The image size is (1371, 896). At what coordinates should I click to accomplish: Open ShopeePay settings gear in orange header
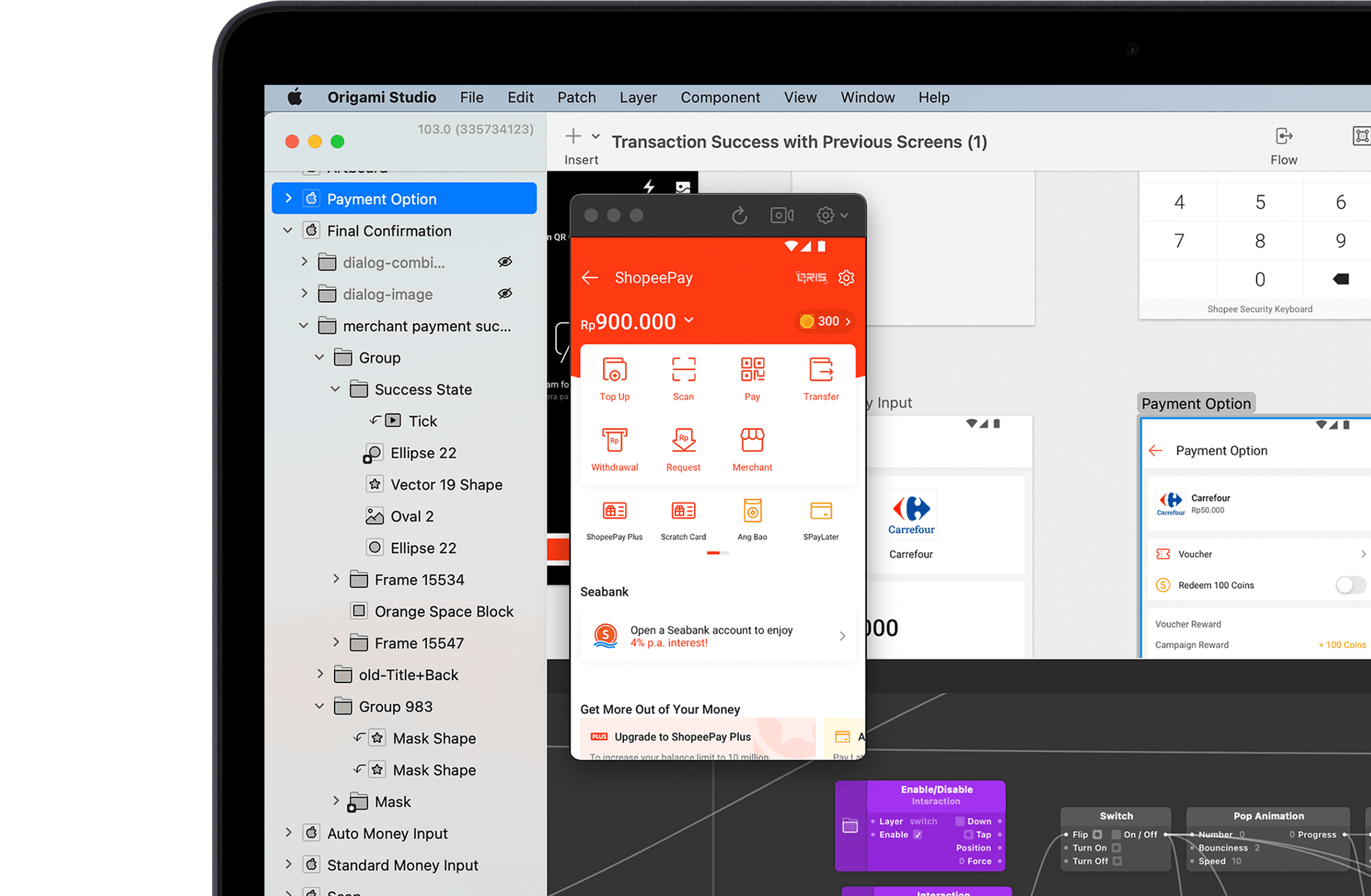[x=846, y=278]
